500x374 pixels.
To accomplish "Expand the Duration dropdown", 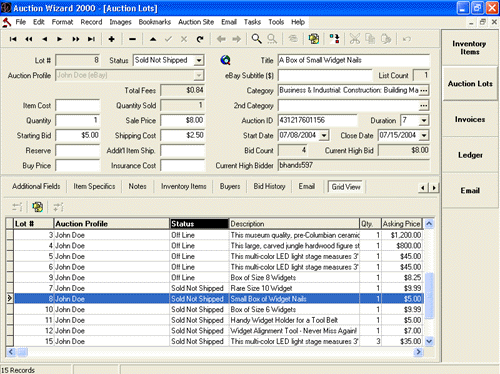I will [424, 120].
